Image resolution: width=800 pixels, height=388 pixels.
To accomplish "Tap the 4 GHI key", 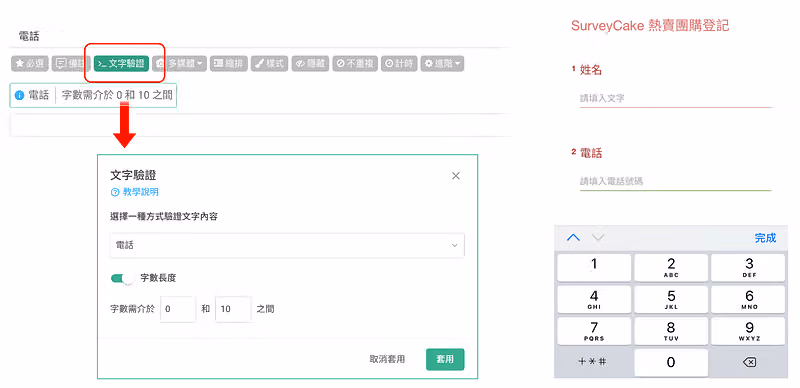I will (x=594, y=299).
